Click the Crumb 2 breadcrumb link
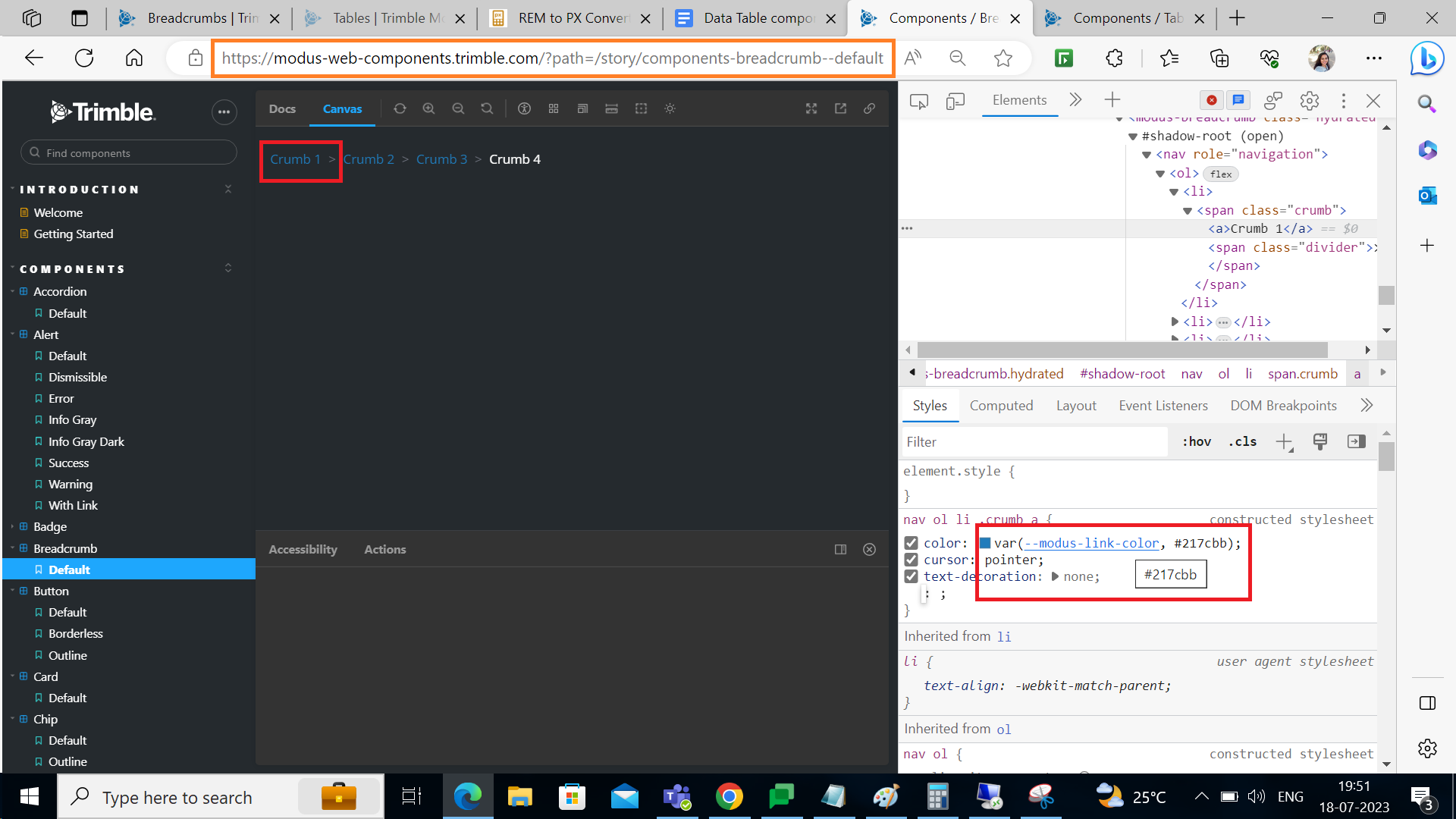 369,158
